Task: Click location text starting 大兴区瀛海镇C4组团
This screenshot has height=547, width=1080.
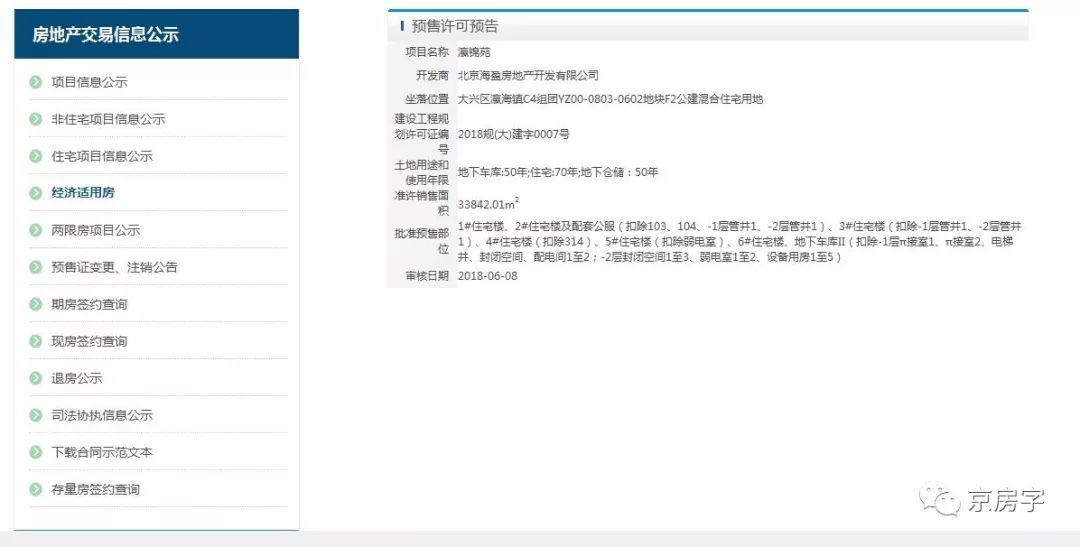Action: pos(610,99)
